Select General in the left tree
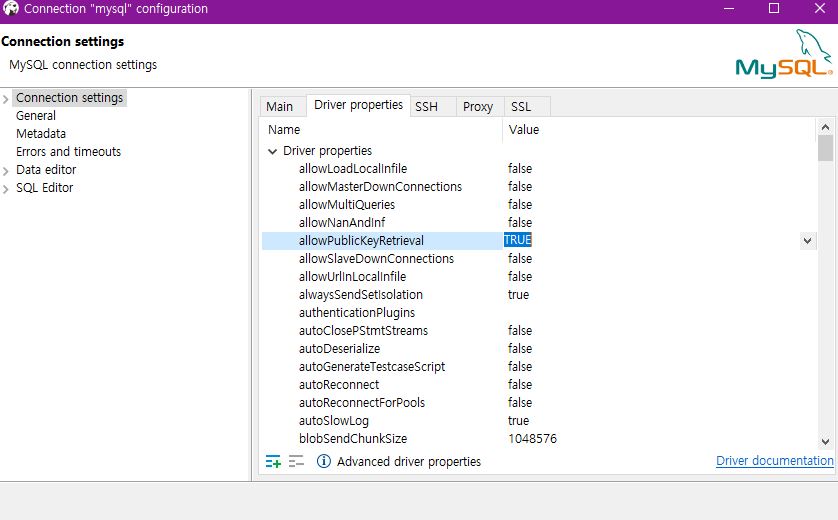838x520 pixels. [x=36, y=115]
